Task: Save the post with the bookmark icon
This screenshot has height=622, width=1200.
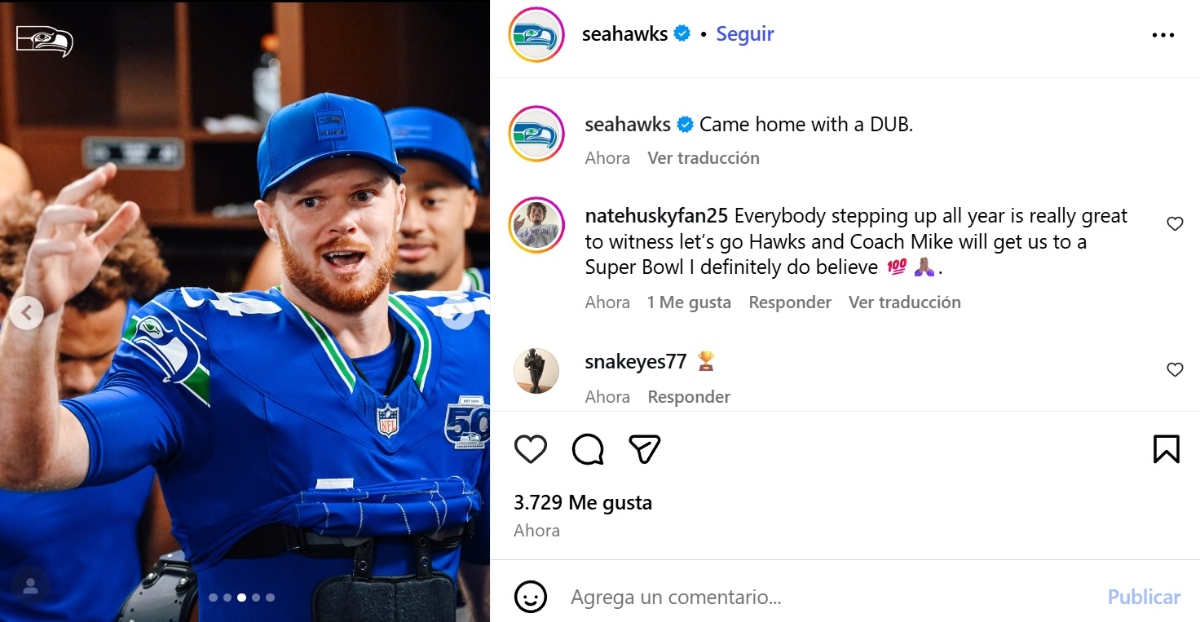Action: 1166,450
